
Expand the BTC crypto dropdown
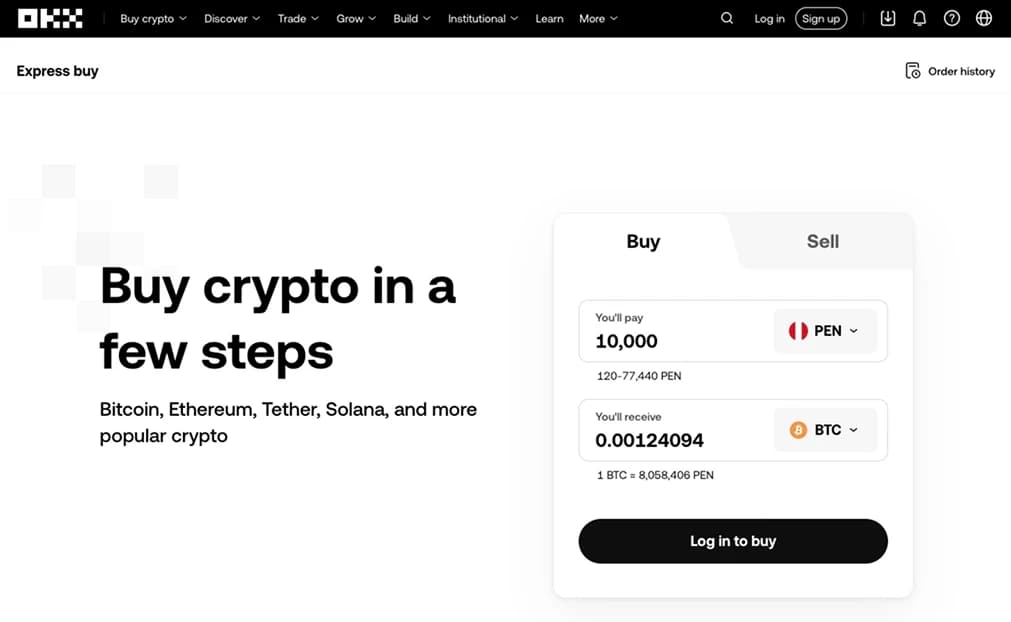tap(825, 430)
